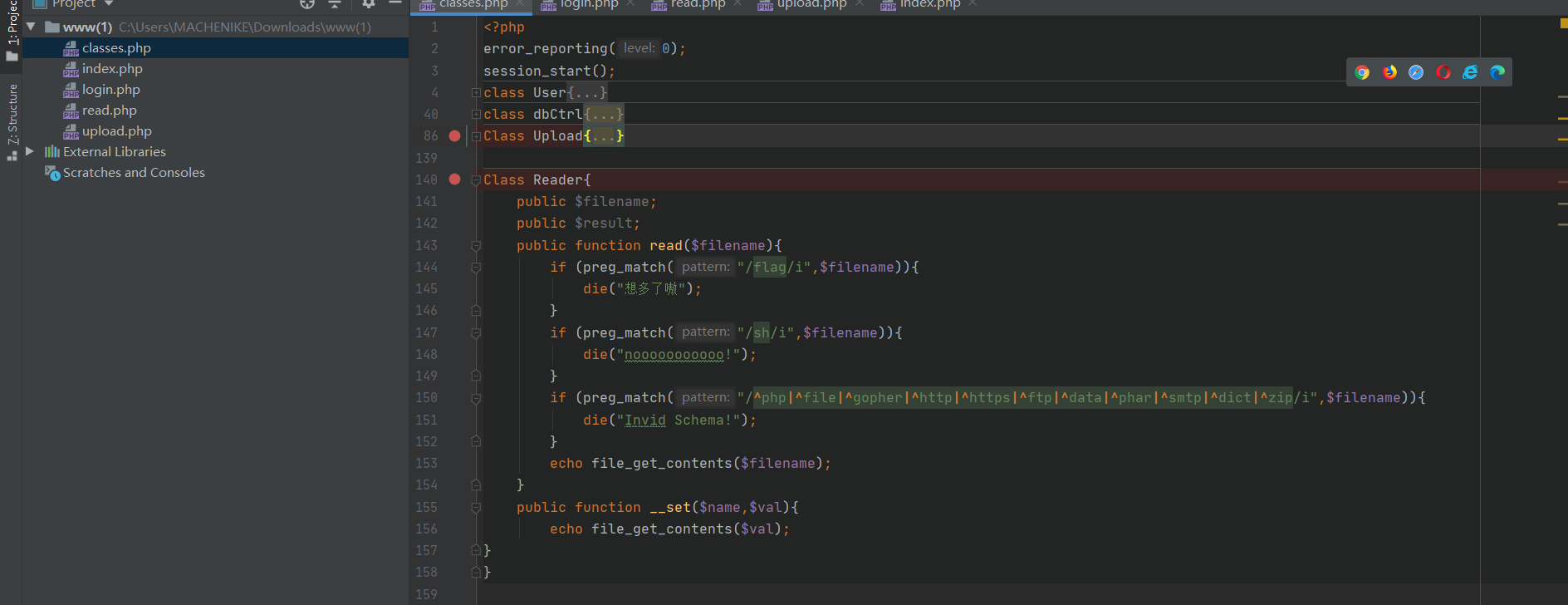
Task: Collapse the www(1) project root node
Action: 31,27
